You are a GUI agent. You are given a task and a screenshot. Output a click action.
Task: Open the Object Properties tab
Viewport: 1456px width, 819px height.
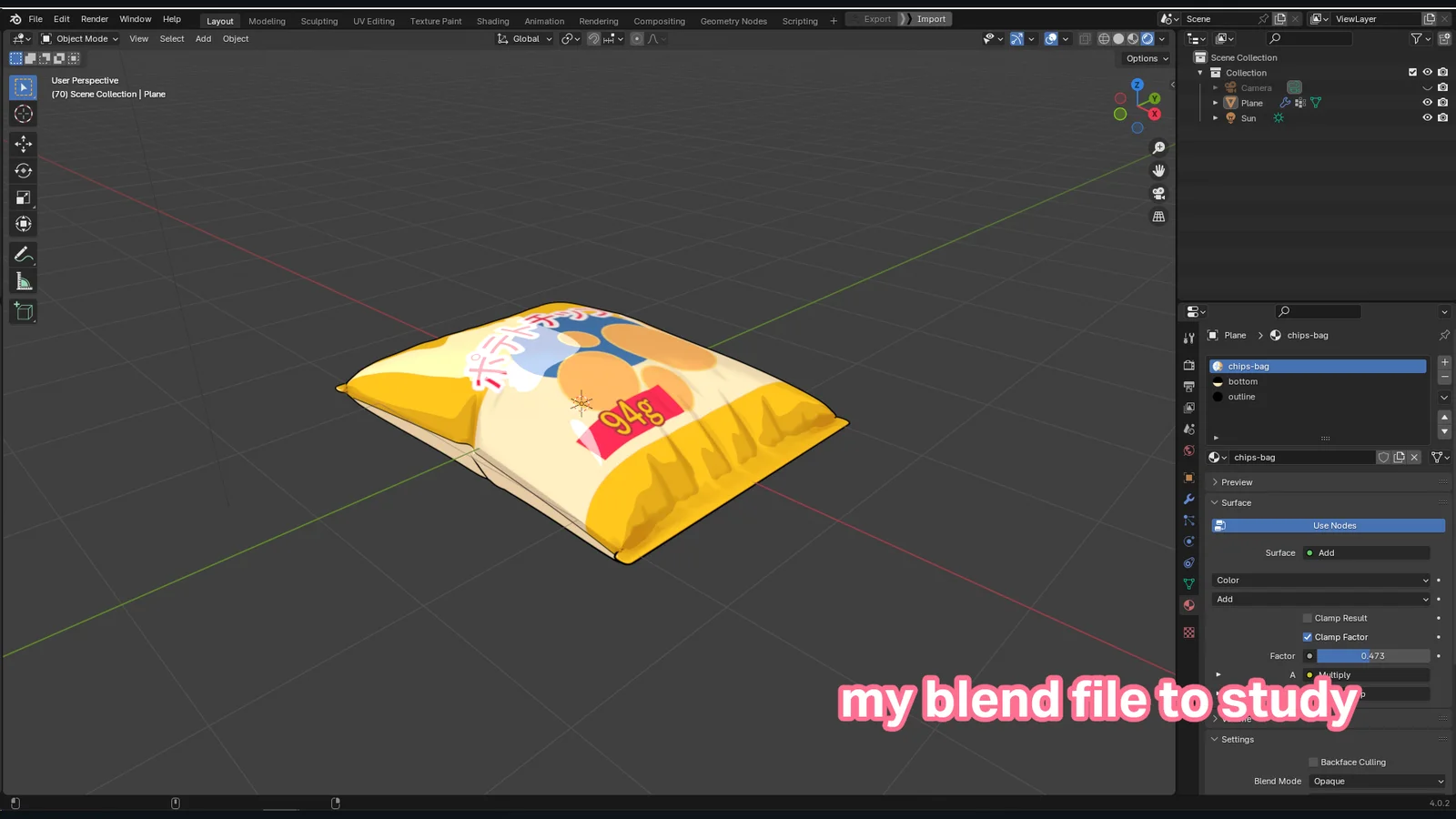(1188, 477)
